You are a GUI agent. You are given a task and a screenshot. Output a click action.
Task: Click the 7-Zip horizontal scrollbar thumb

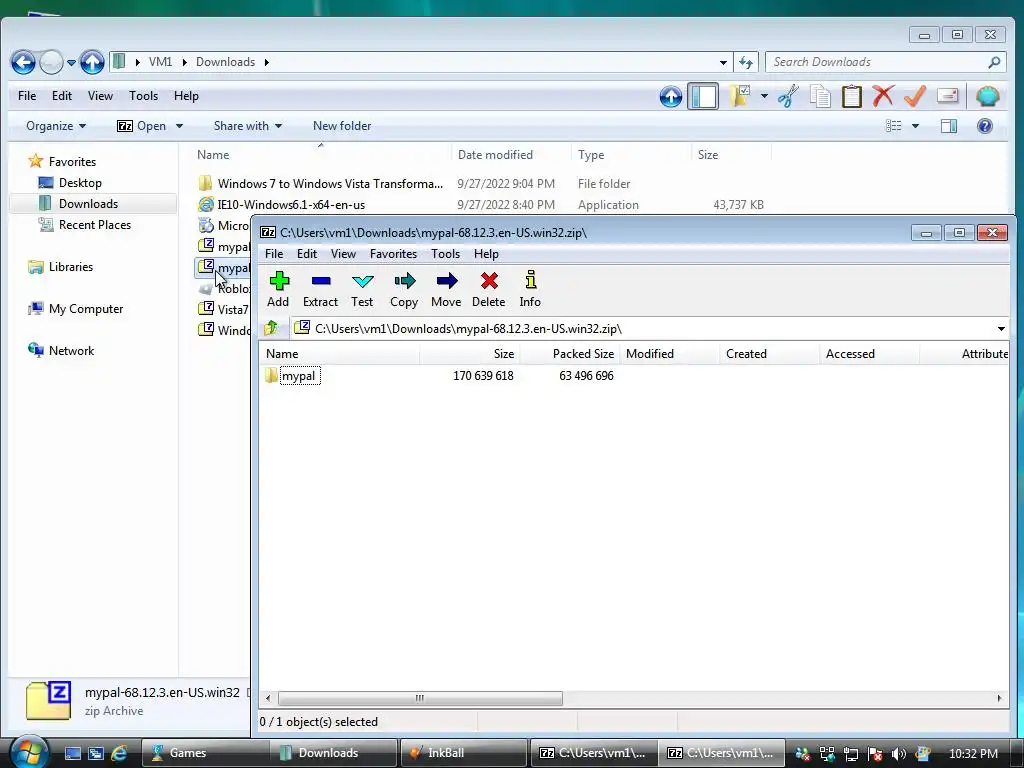[x=420, y=698]
